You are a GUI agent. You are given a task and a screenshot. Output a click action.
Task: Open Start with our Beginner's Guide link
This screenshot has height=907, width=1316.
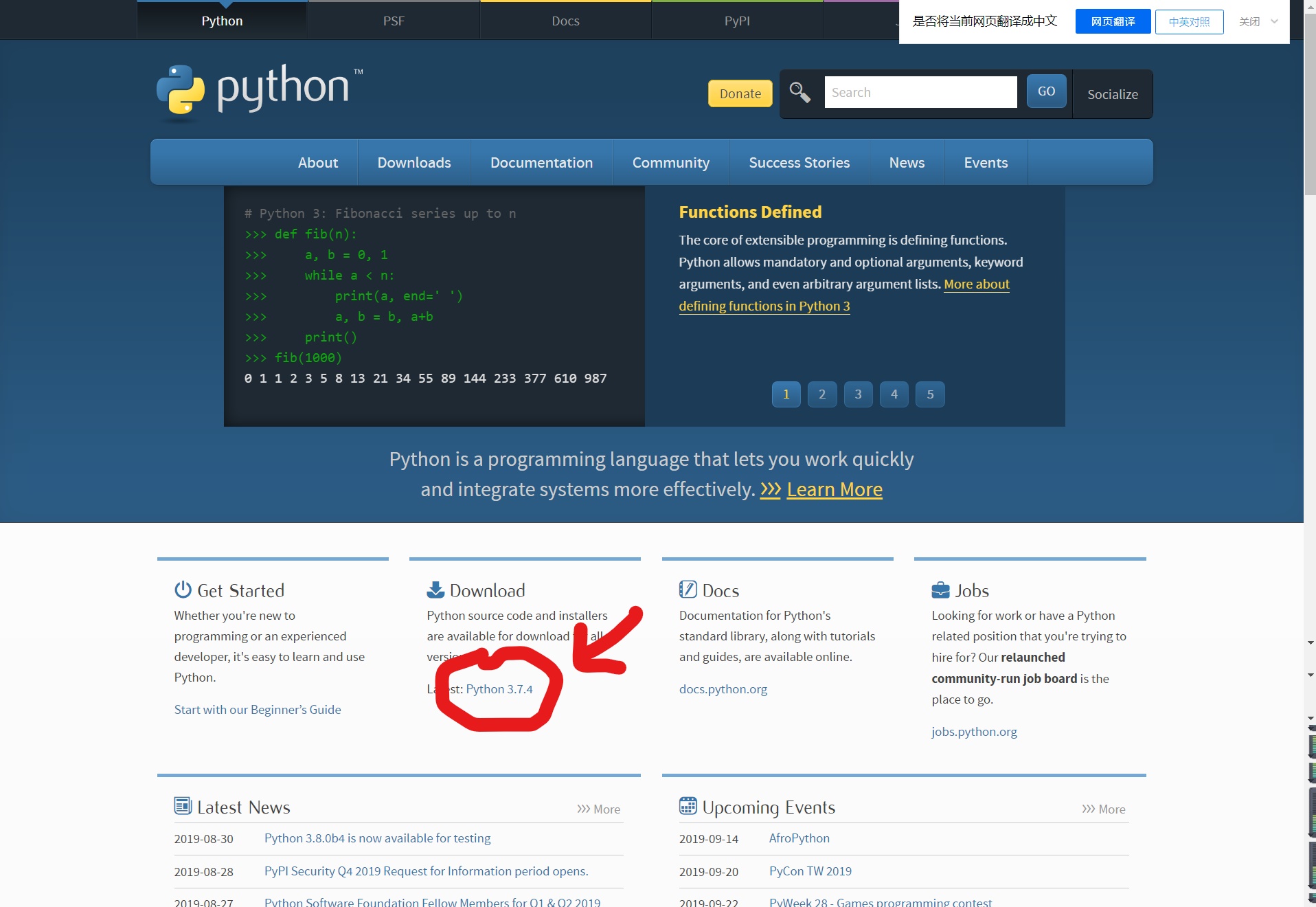258,709
